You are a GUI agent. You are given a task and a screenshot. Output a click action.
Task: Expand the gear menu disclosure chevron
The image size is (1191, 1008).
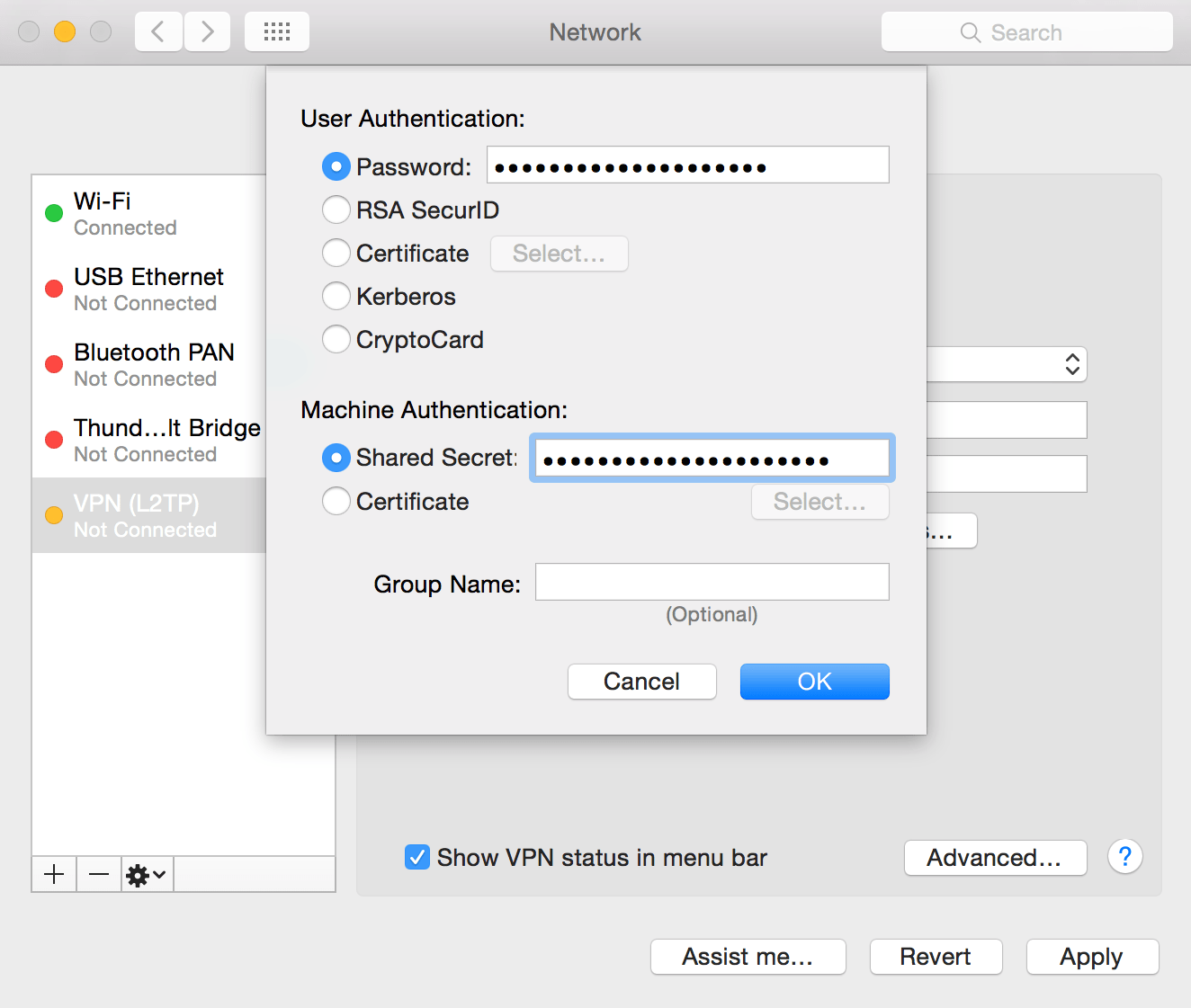coord(157,873)
